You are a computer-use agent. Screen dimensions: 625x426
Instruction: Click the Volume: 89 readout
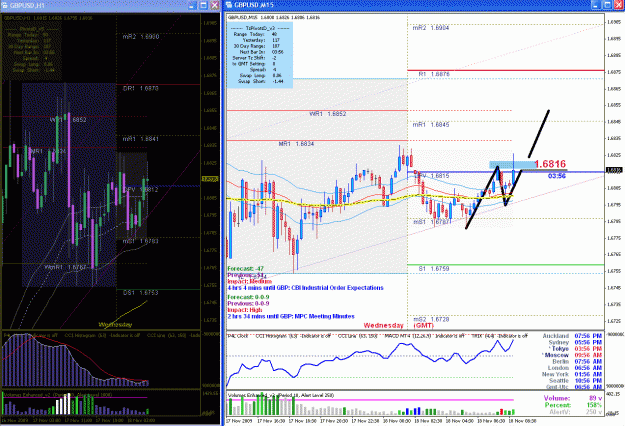[573, 399]
